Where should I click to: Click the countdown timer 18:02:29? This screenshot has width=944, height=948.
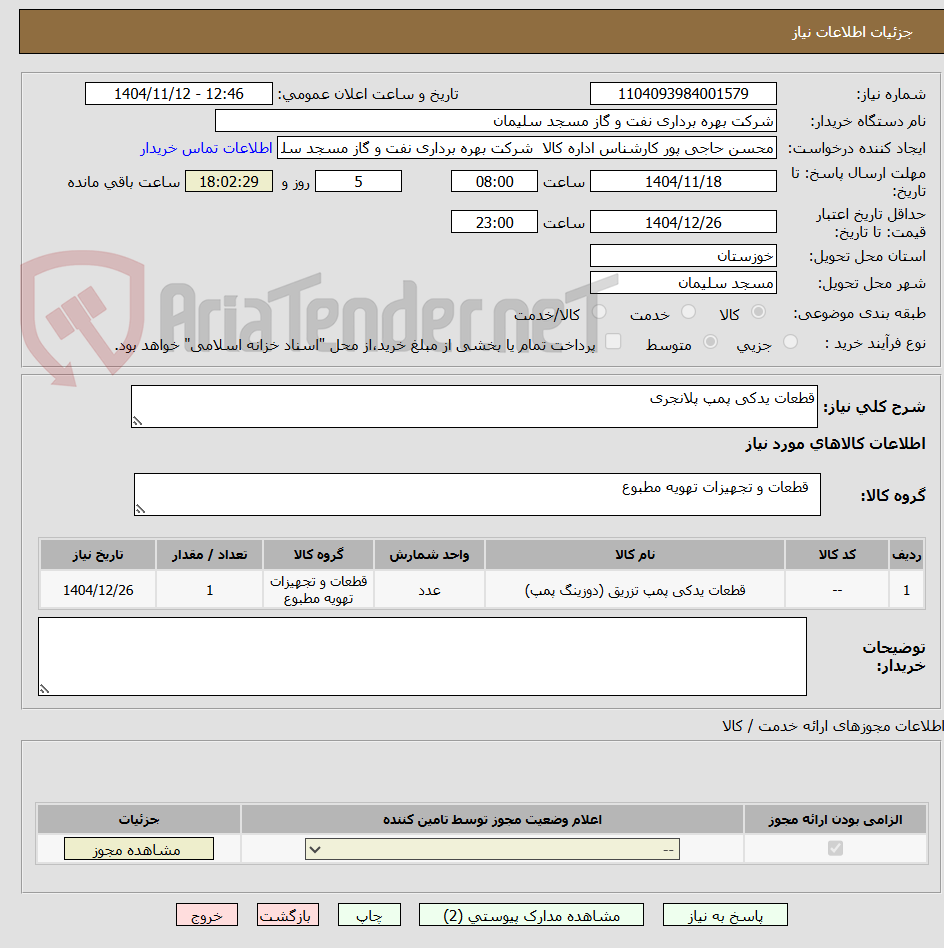(x=229, y=181)
